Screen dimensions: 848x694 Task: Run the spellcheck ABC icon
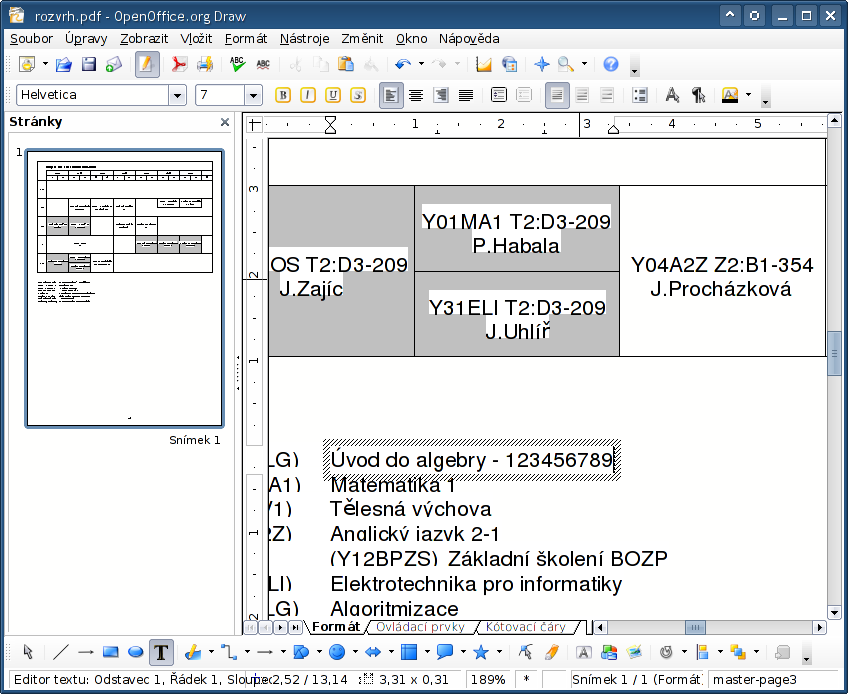(237, 64)
